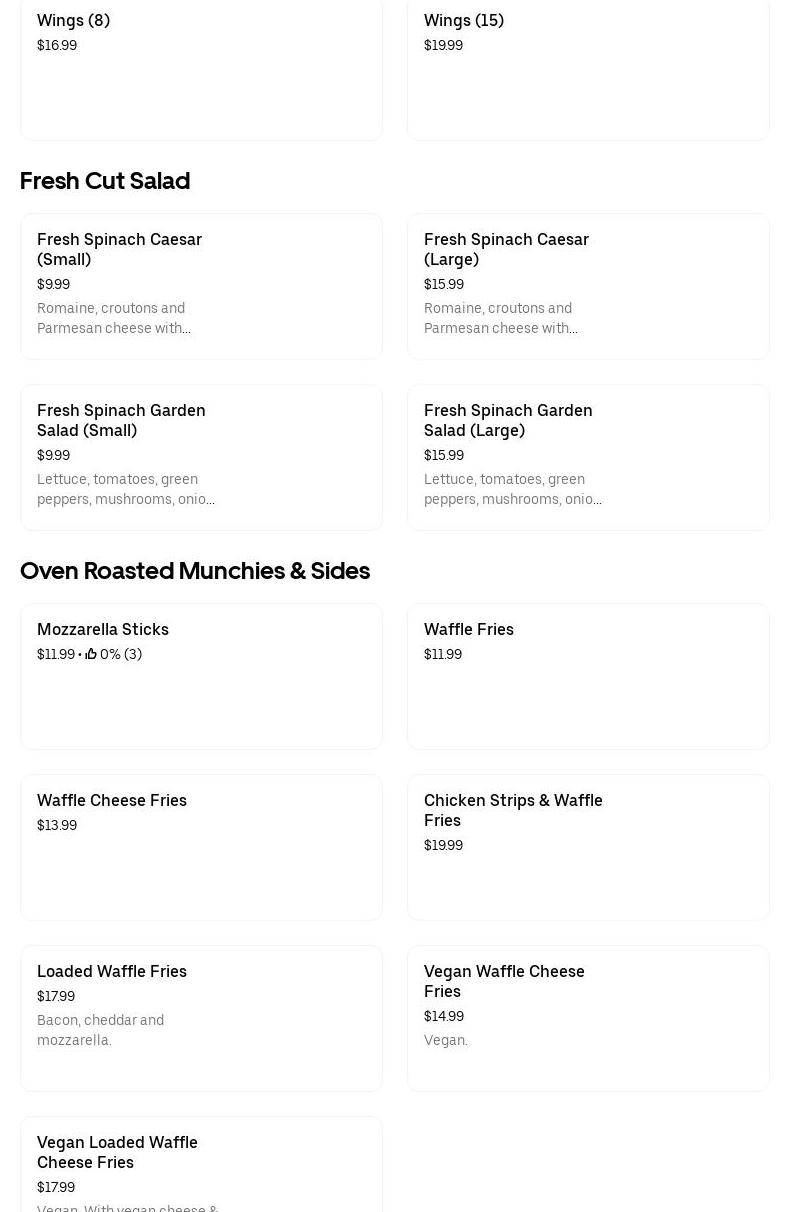This screenshot has width=804, height=1212.
Task: Click the Small Caesar's Romaine, croutons description
Action: pyautogui.click(x=113, y=318)
